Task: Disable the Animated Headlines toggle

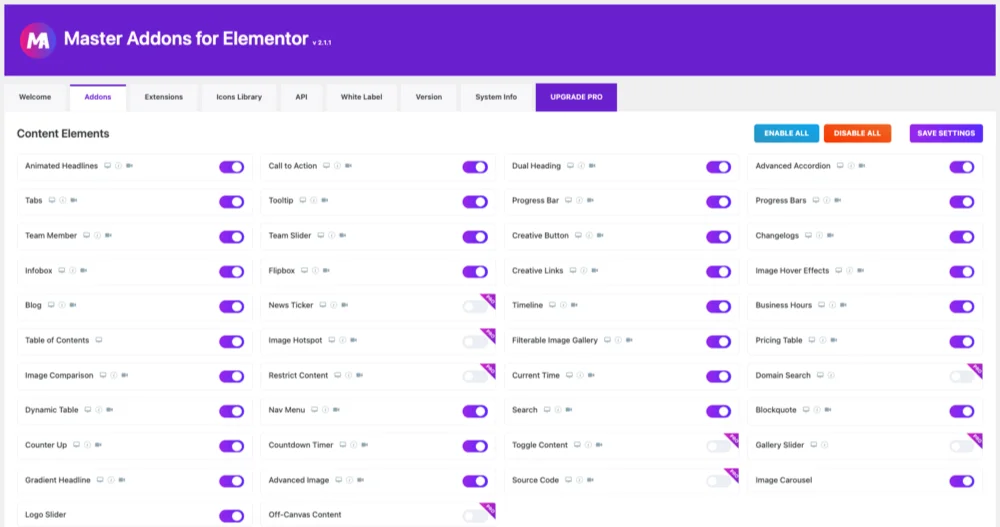Action: pos(232,167)
